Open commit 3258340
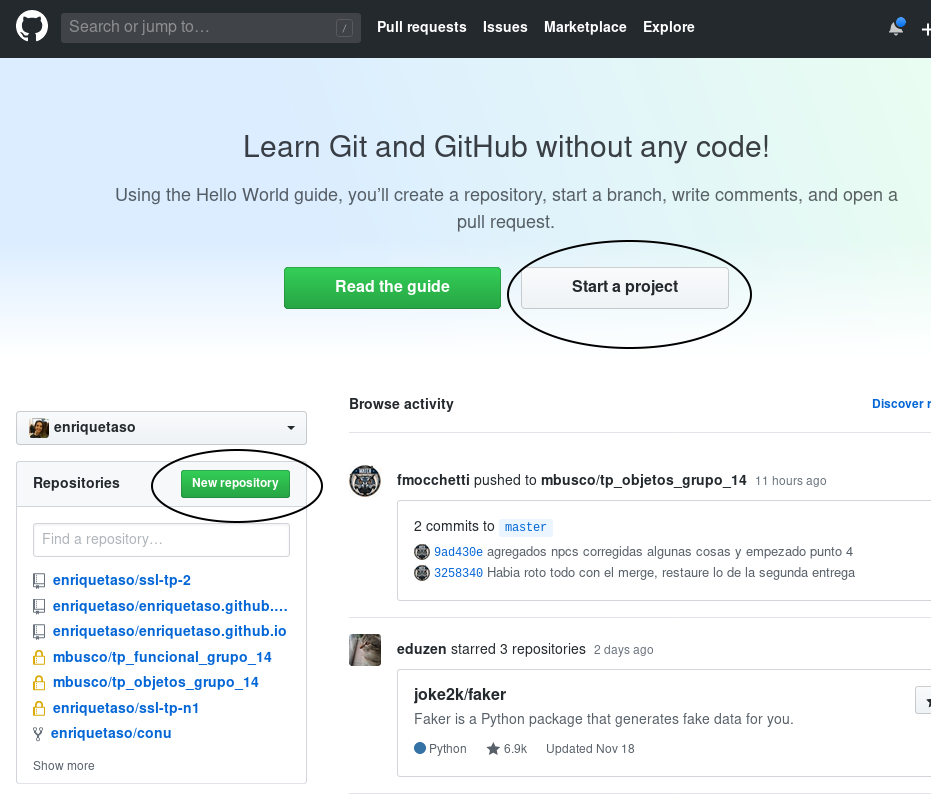 pyautogui.click(x=458, y=573)
